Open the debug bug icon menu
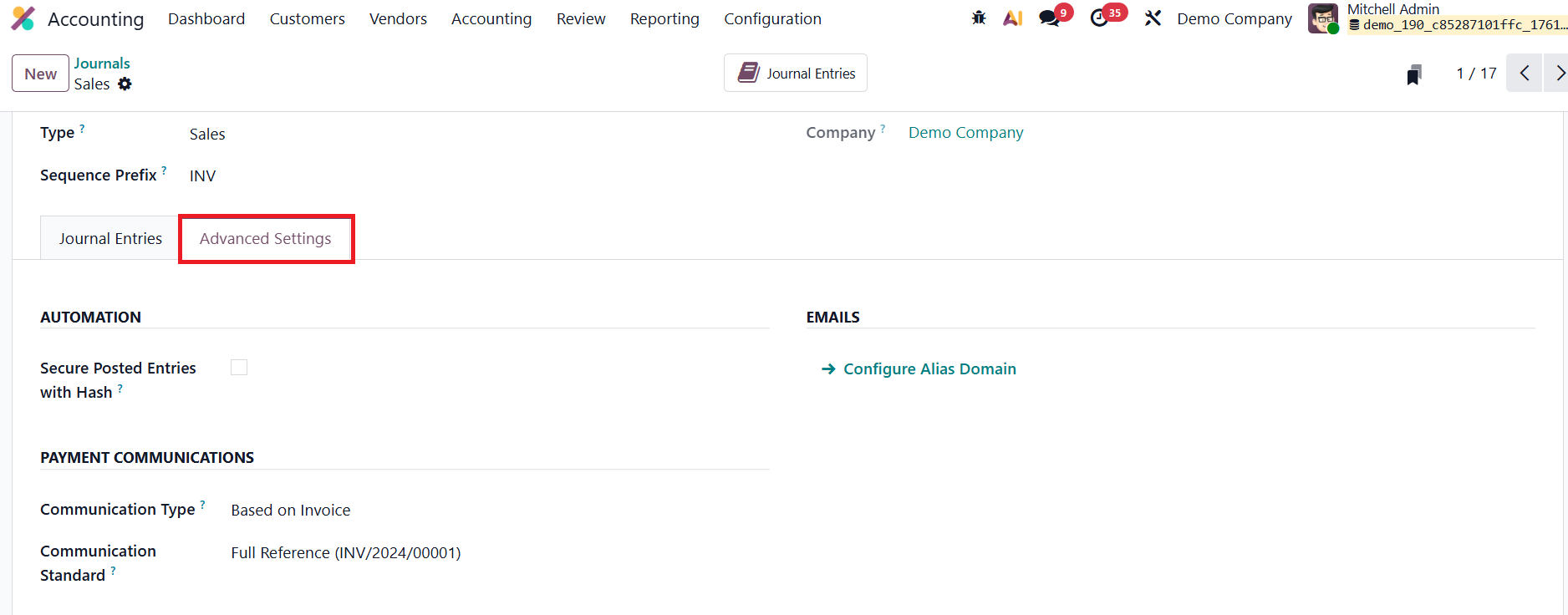The width and height of the screenshot is (1568, 615). 979,18
